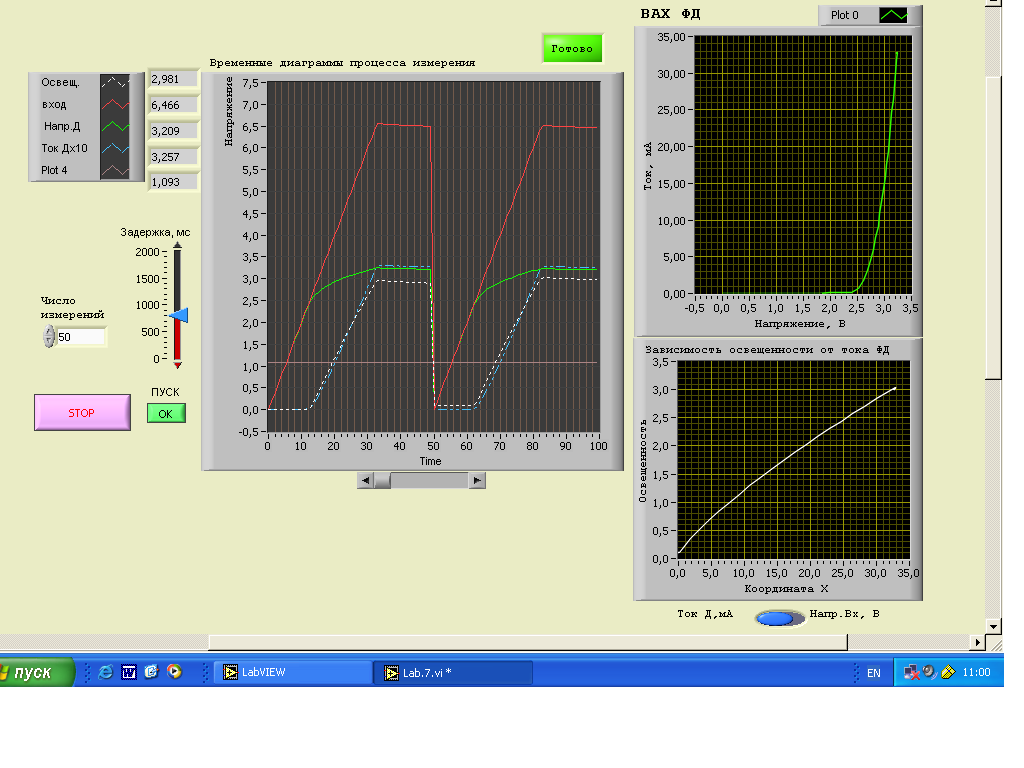Click the window vertical scrollbar down arrow
Screen dimensions: 1024x768
tap(993, 626)
